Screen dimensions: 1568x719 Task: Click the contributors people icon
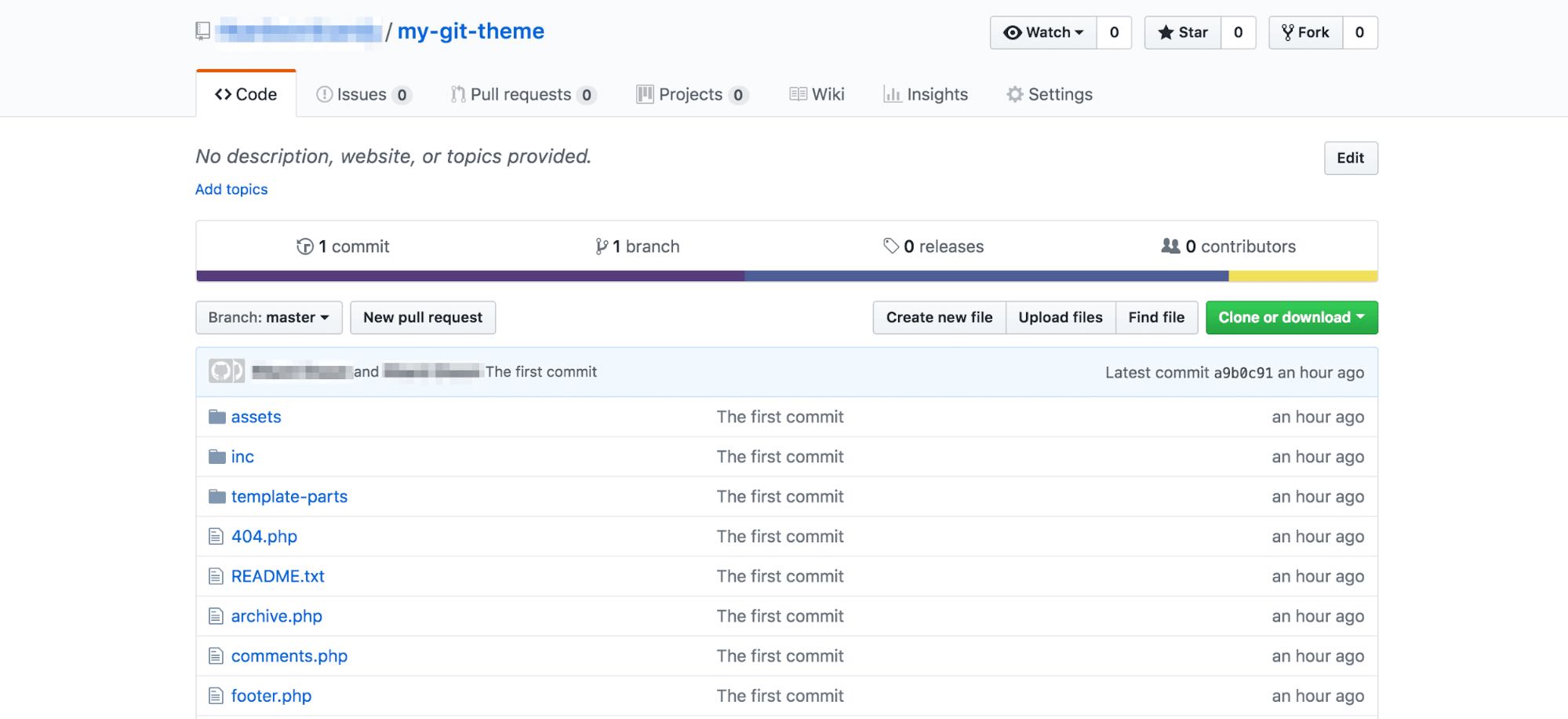click(x=1170, y=246)
